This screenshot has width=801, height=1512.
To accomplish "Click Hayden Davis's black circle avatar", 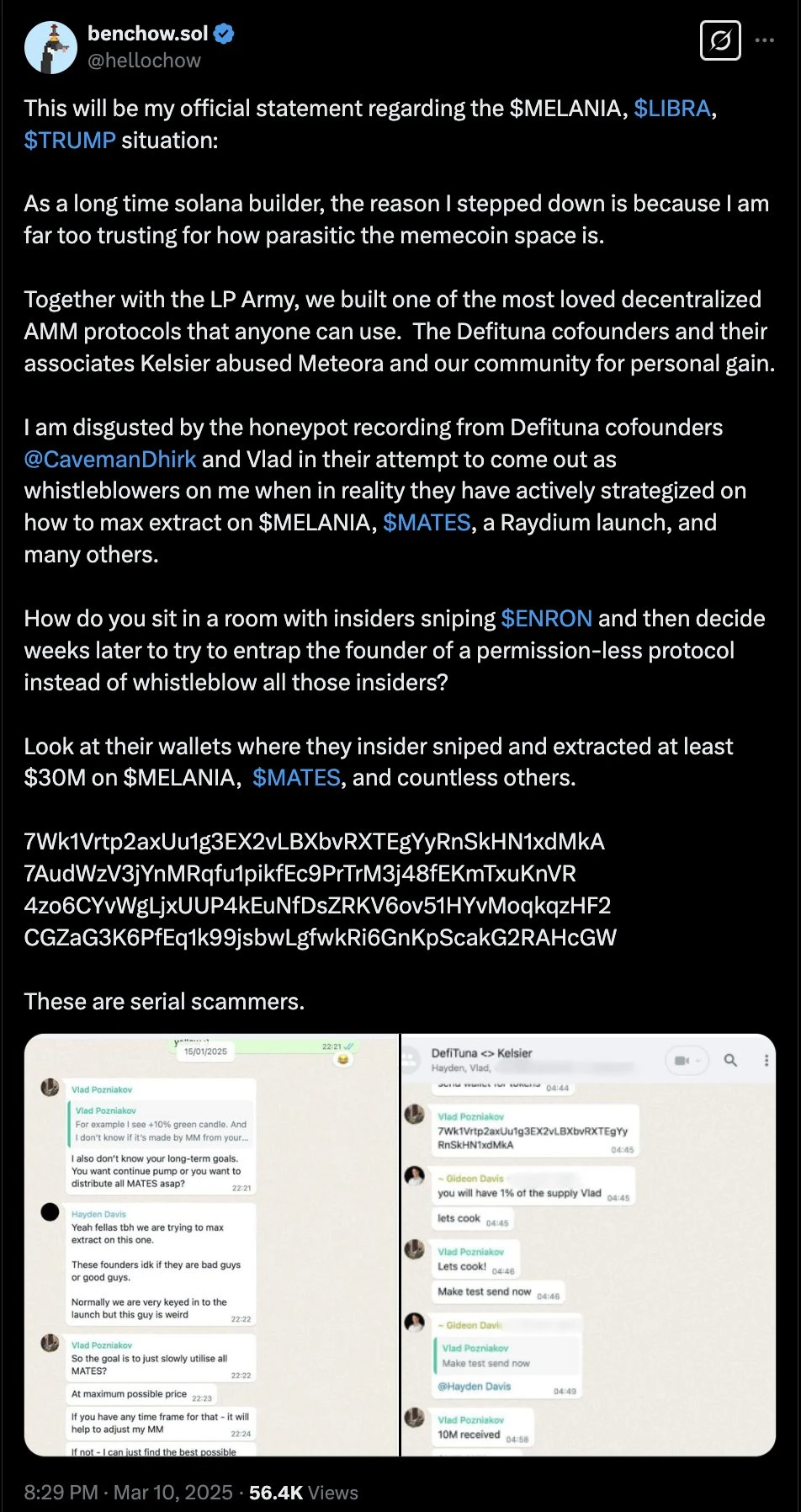I will click(x=50, y=1212).
